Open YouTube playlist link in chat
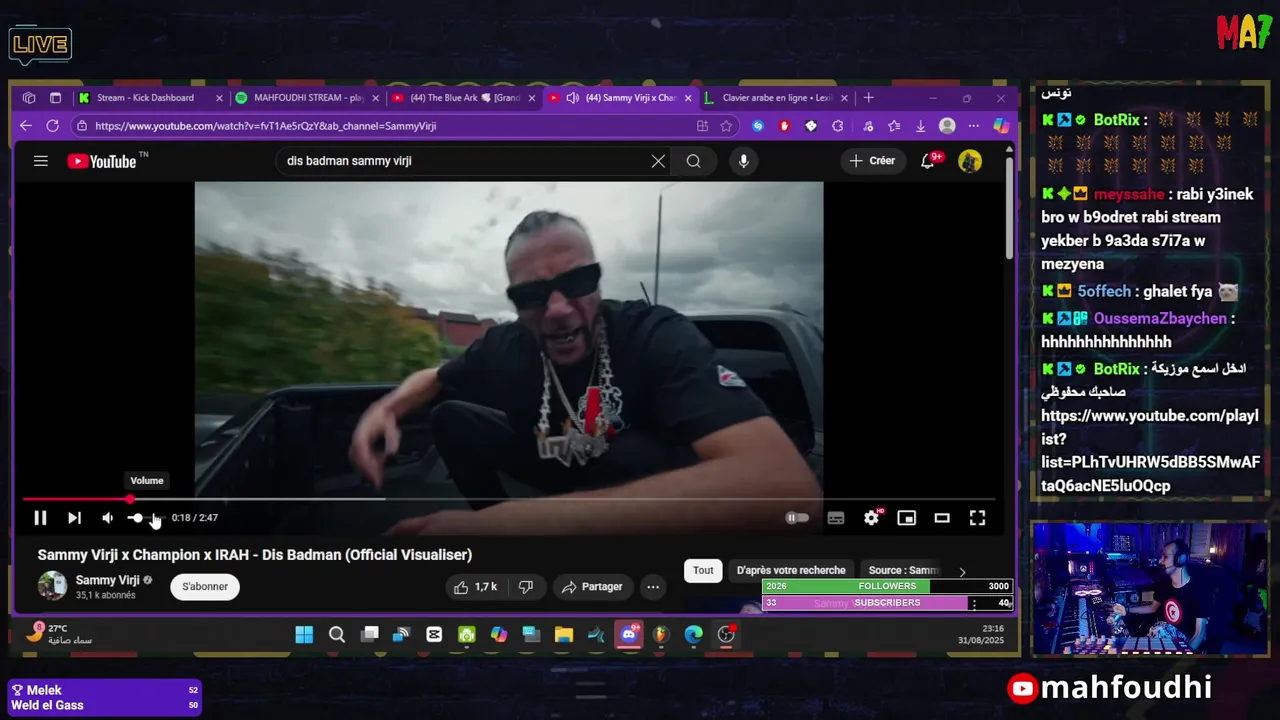Viewport: 1280px width, 720px height. (1150, 451)
